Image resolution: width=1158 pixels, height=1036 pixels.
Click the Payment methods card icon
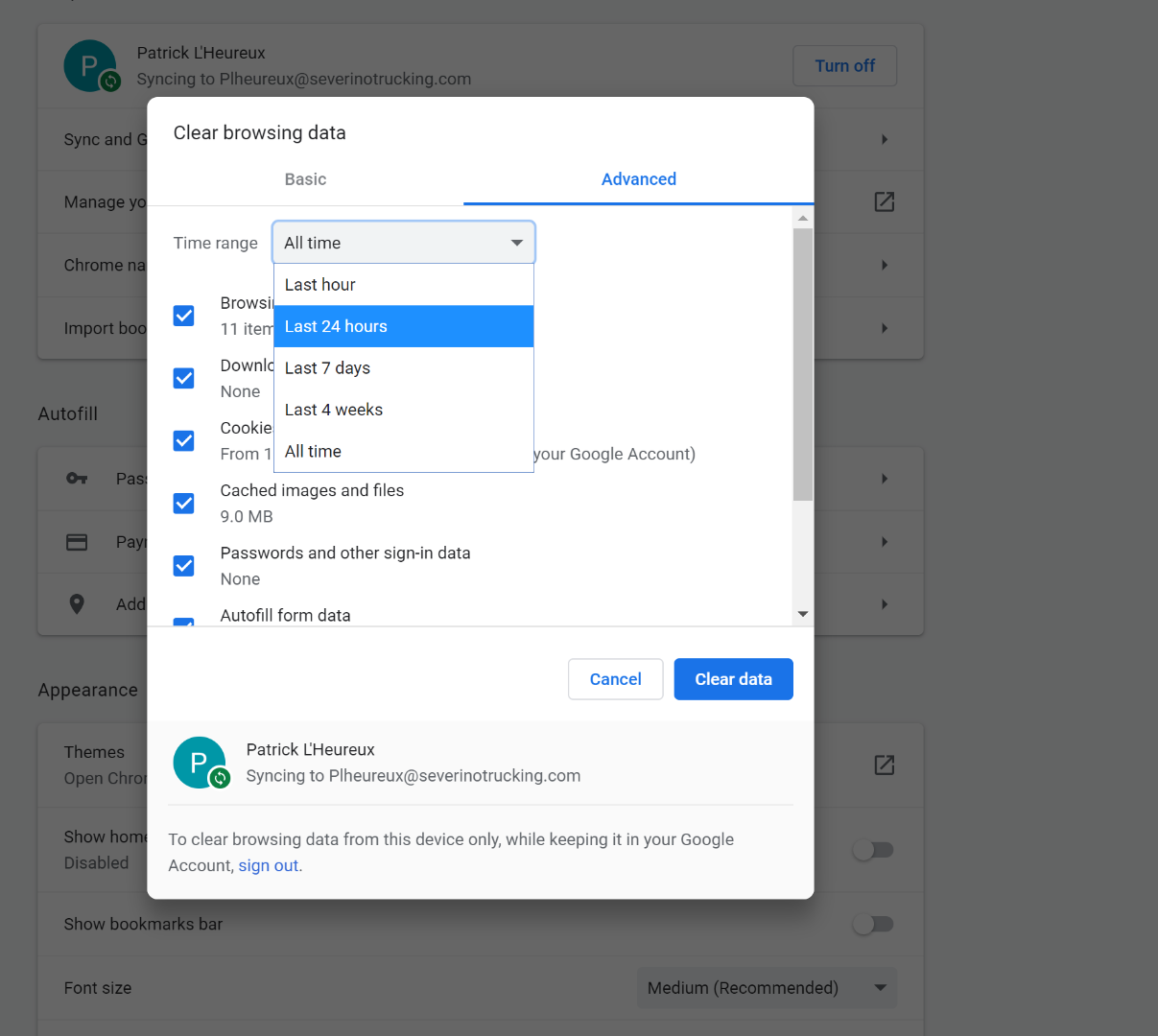click(77, 542)
